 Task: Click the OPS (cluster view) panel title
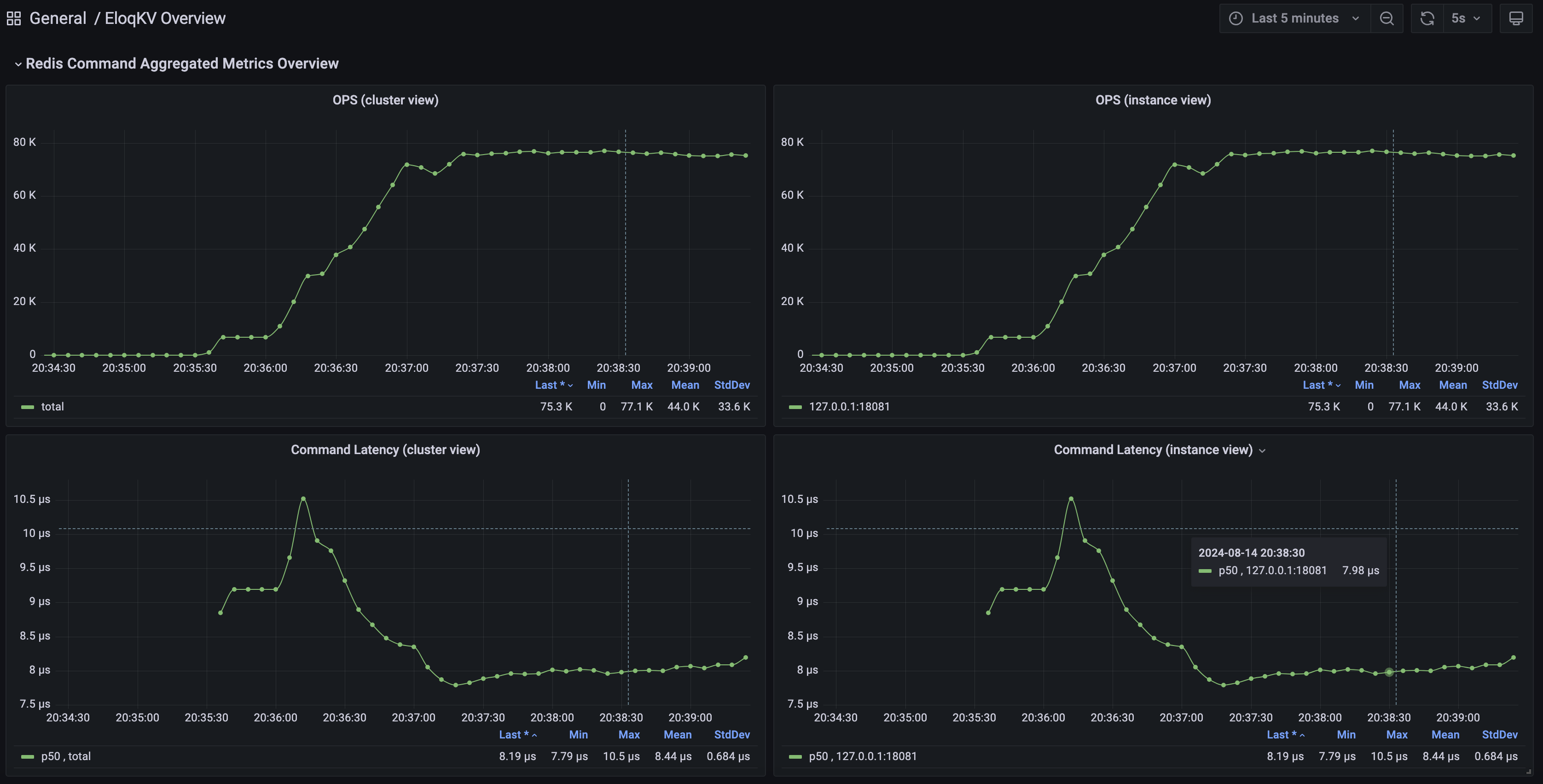pyautogui.click(x=385, y=99)
